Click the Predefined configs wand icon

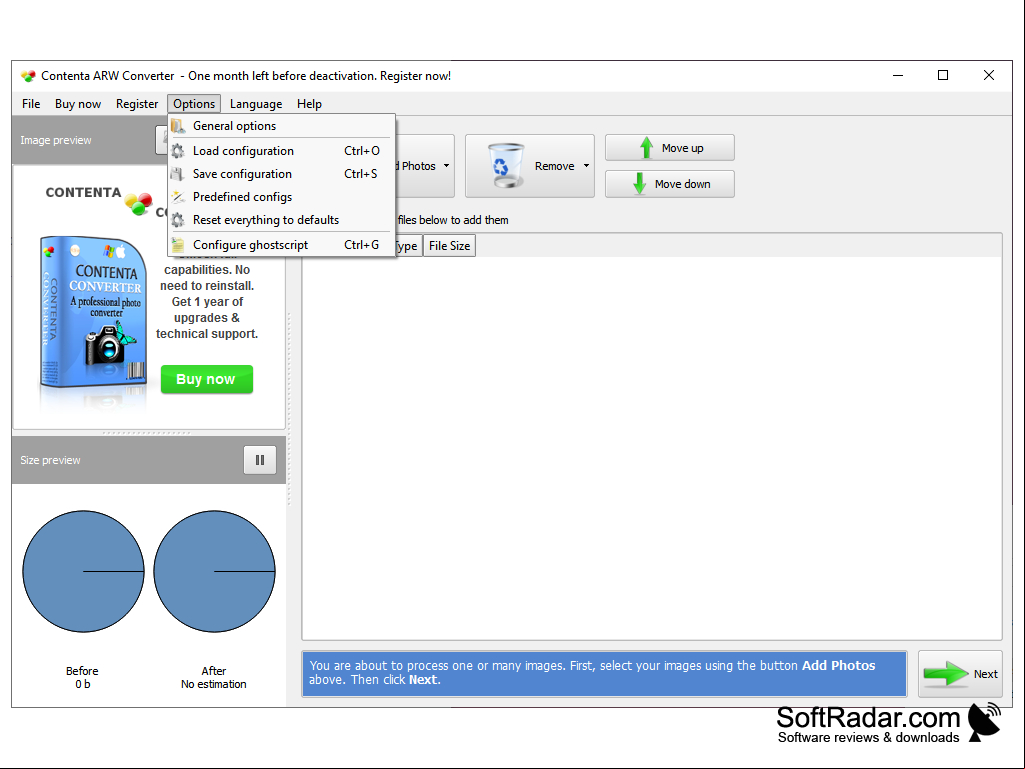[x=178, y=197]
